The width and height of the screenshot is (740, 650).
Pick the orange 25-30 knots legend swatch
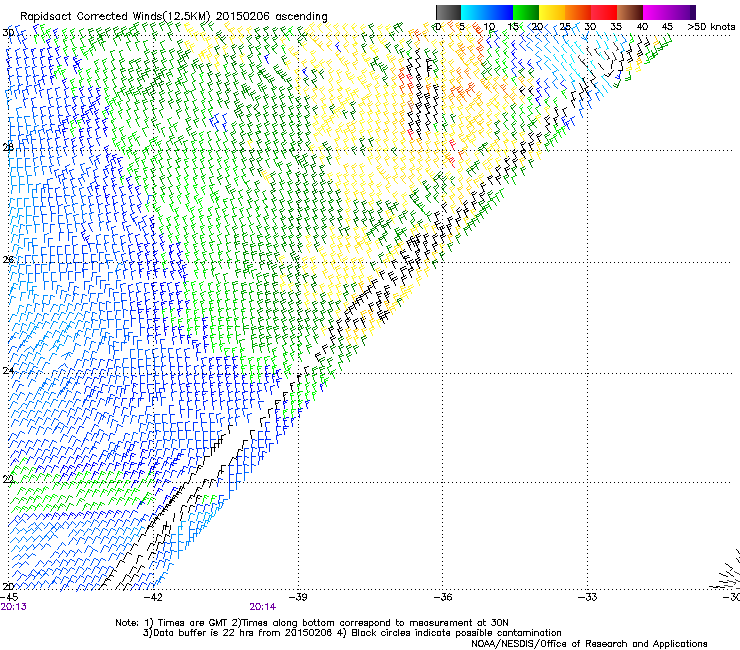pyautogui.click(x=578, y=12)
